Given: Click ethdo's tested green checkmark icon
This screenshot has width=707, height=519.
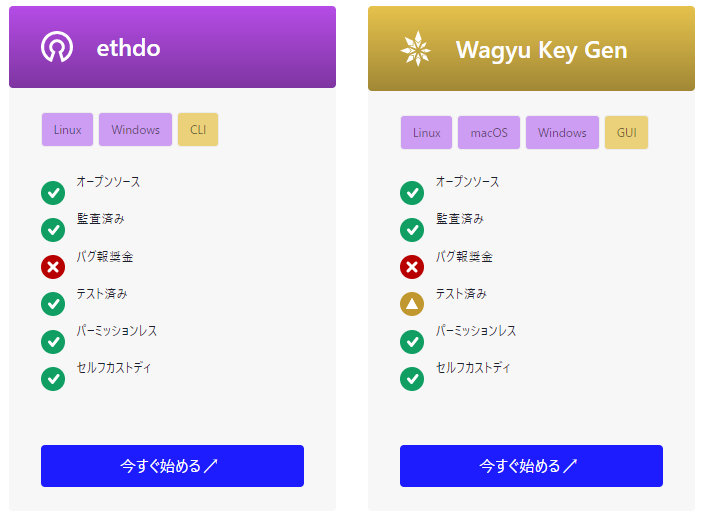Looking at the screenshot, I should click(53, 304).
